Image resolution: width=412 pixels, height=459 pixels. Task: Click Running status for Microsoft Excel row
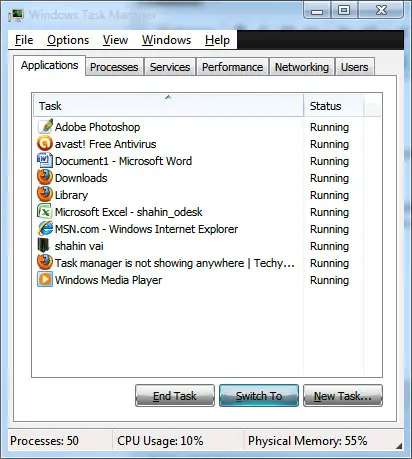point(329,212)
